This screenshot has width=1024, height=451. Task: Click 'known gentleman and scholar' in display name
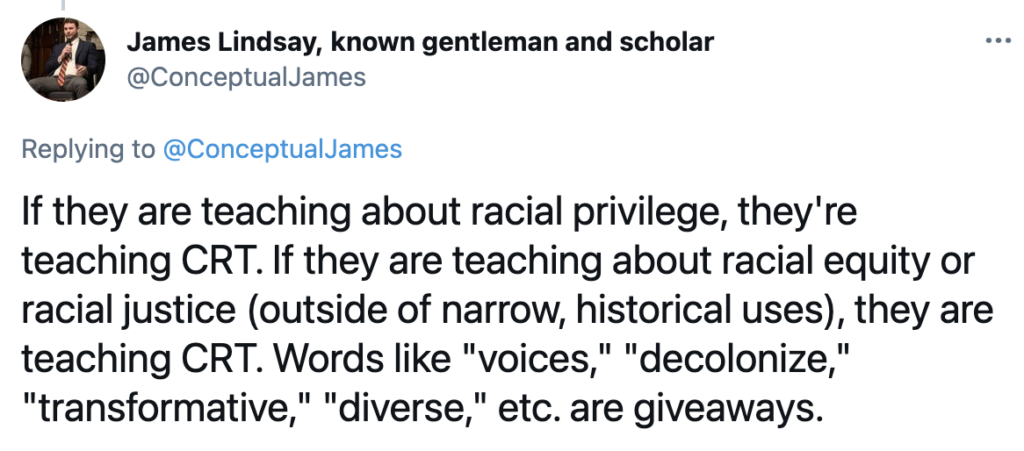pyautogui.click(x=522, y=42)
